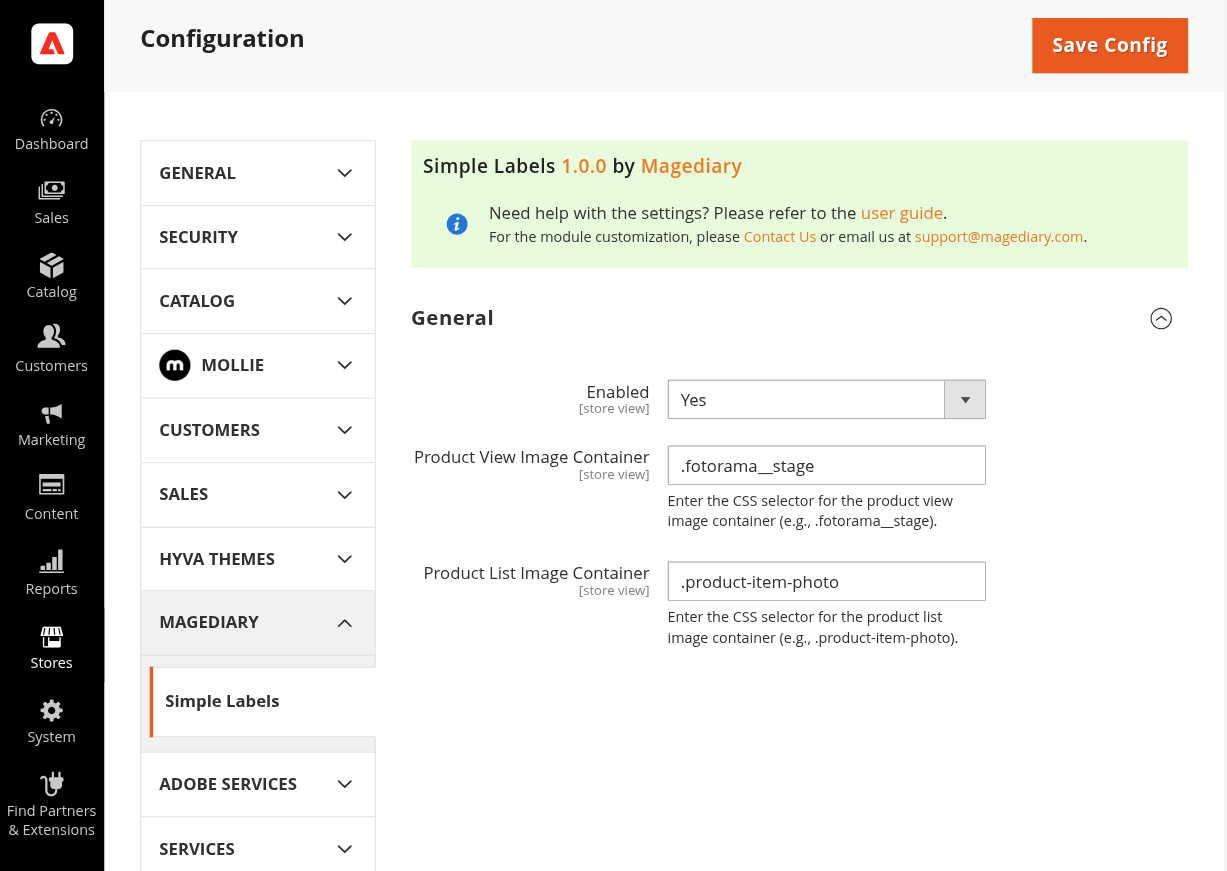This screenshot has width=1227, height=871.
Task: Click the Contact Us link
Action: coord(779,236)
